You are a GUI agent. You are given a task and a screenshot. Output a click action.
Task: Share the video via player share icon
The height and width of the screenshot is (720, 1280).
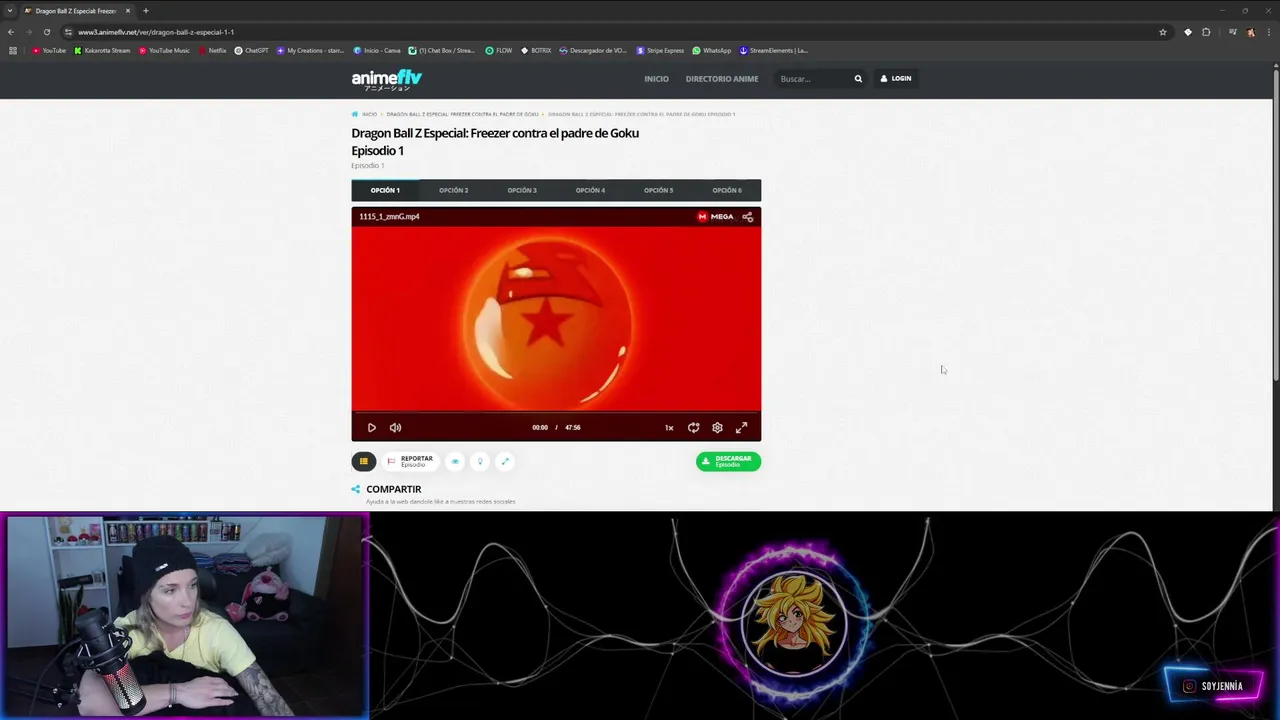point(747,216)
